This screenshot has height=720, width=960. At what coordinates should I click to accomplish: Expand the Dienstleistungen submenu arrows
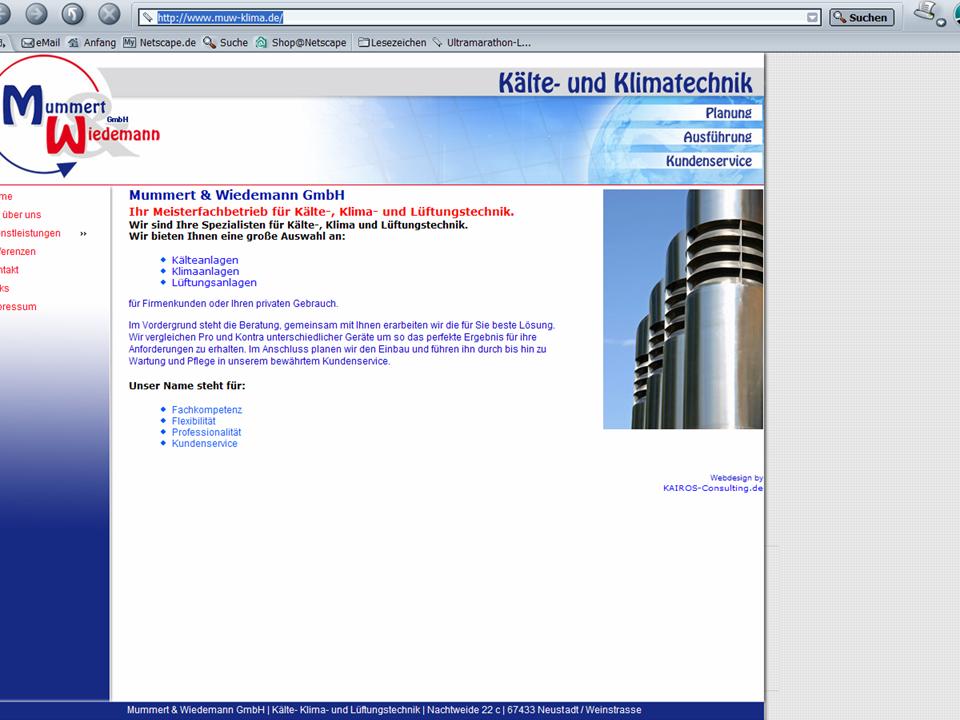point(83,234)
